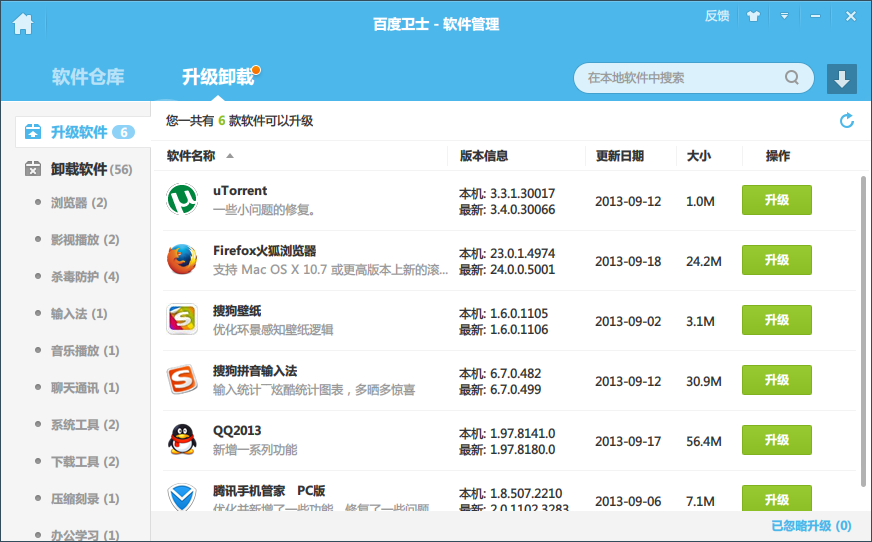Open the 浏览器 (2) category
Screen dimensions: 872x542
coord(79,202)
